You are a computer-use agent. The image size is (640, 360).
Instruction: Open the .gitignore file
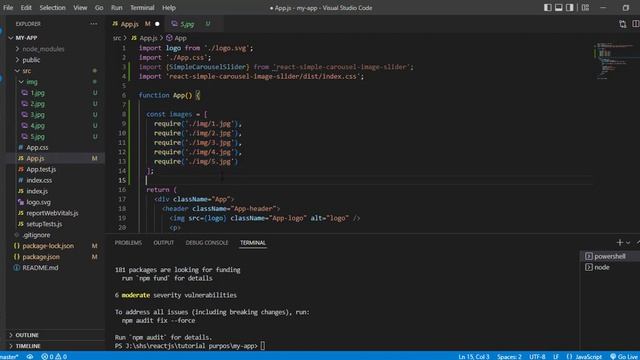(36, 235)
